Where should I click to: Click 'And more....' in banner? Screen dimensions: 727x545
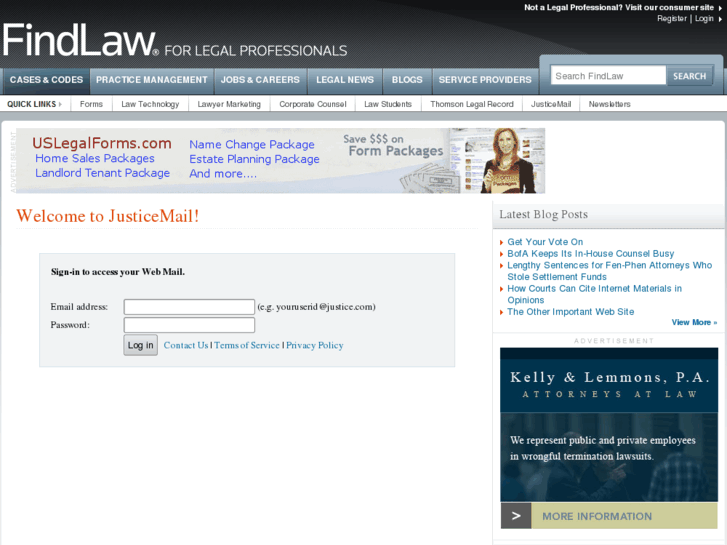223,173
